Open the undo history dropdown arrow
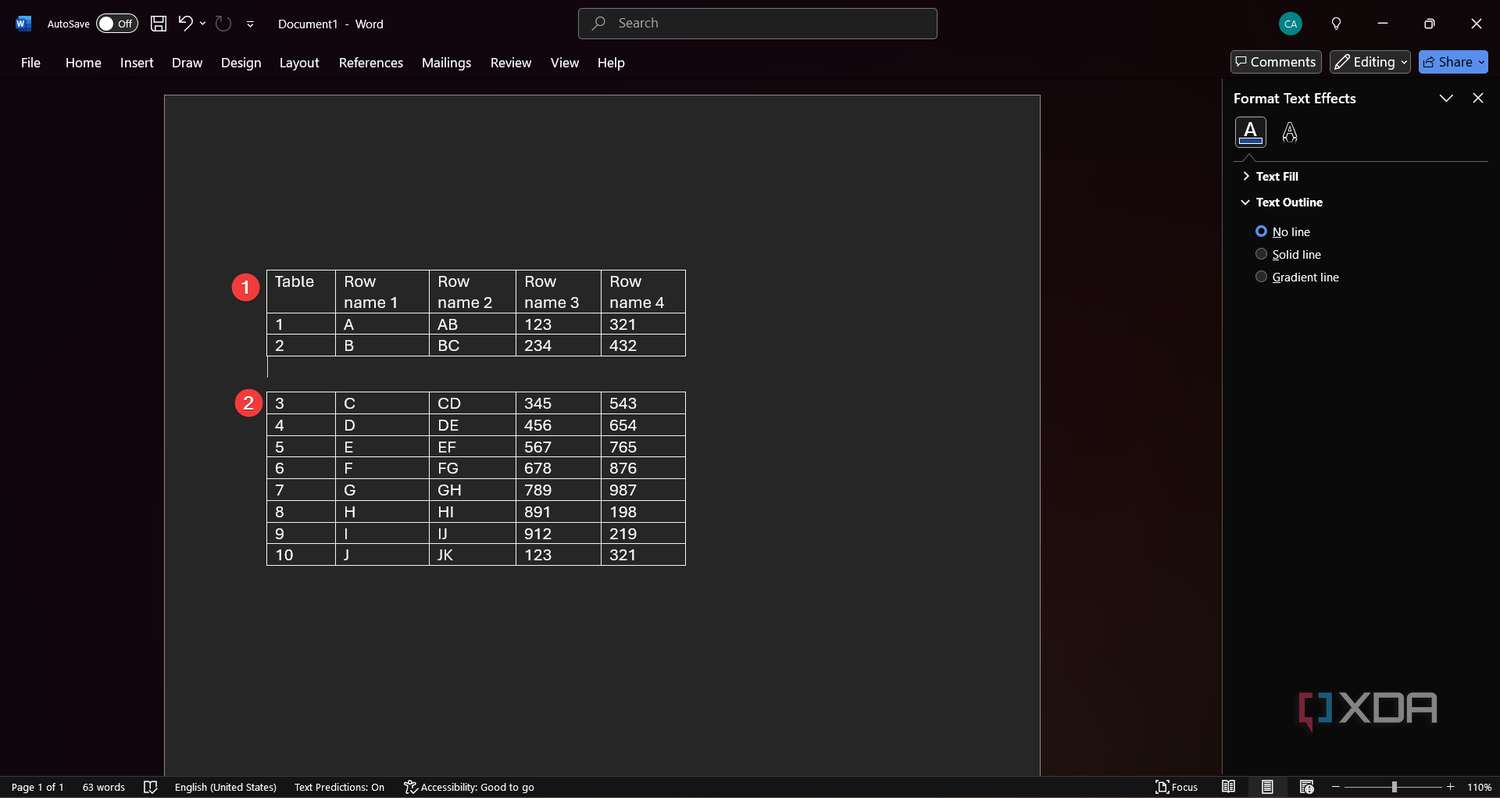The height and width of the screenshot is (798, 1500). [x=203, y=23]
